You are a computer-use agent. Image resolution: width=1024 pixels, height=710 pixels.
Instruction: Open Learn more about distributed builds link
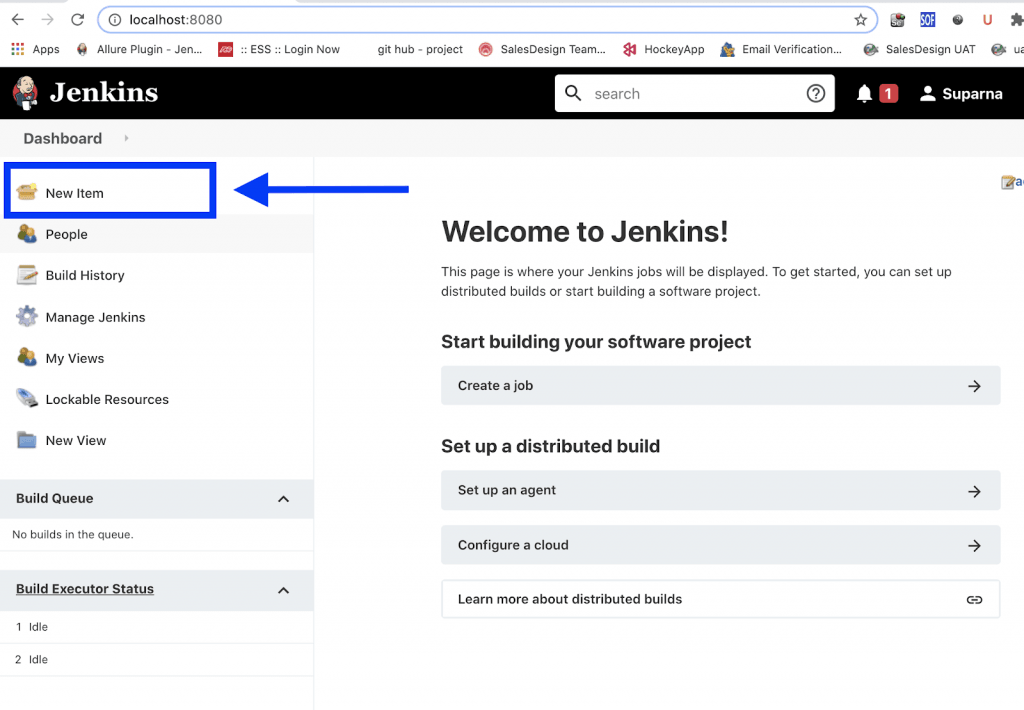pyautogui.click(x=720, y=600)
